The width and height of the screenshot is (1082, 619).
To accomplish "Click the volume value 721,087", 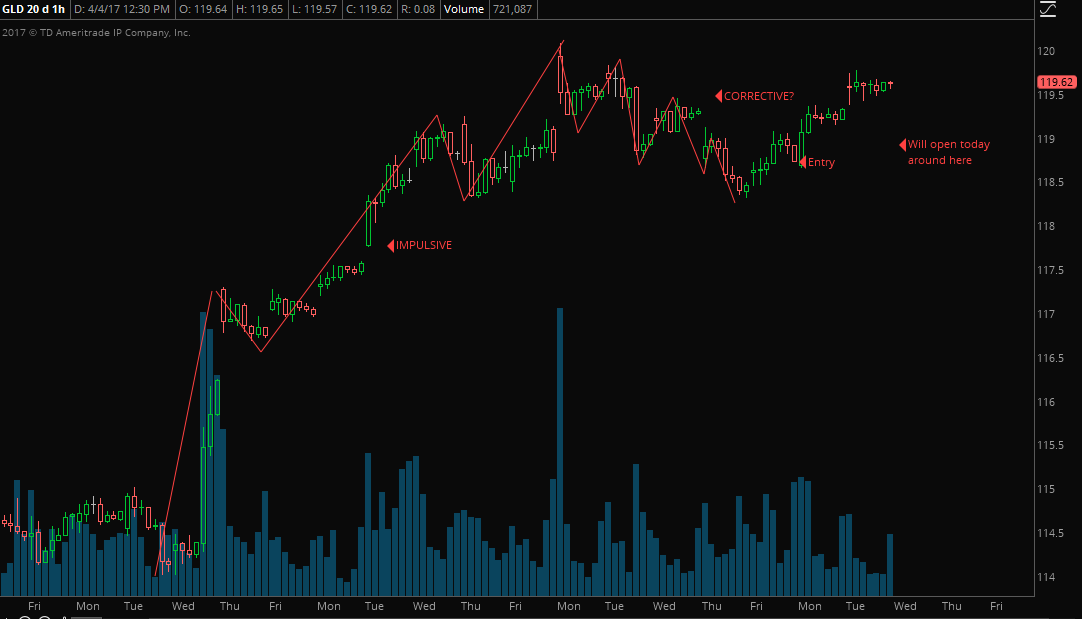I will pos(512,9).
